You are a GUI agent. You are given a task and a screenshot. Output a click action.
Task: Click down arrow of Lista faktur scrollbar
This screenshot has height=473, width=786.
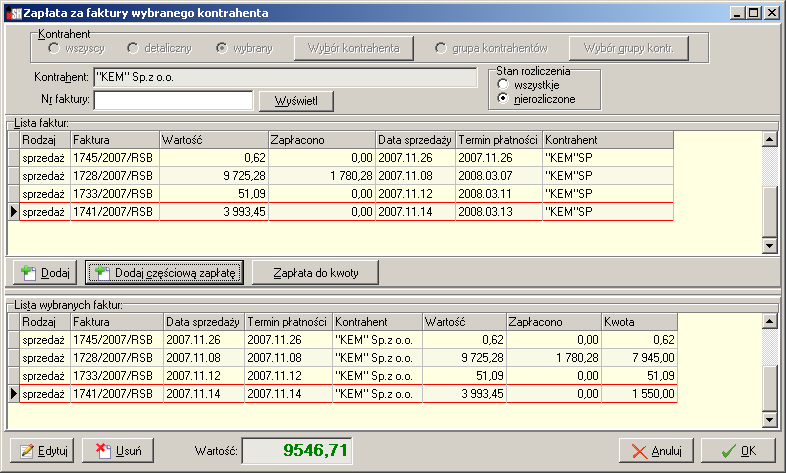[769, 245]
